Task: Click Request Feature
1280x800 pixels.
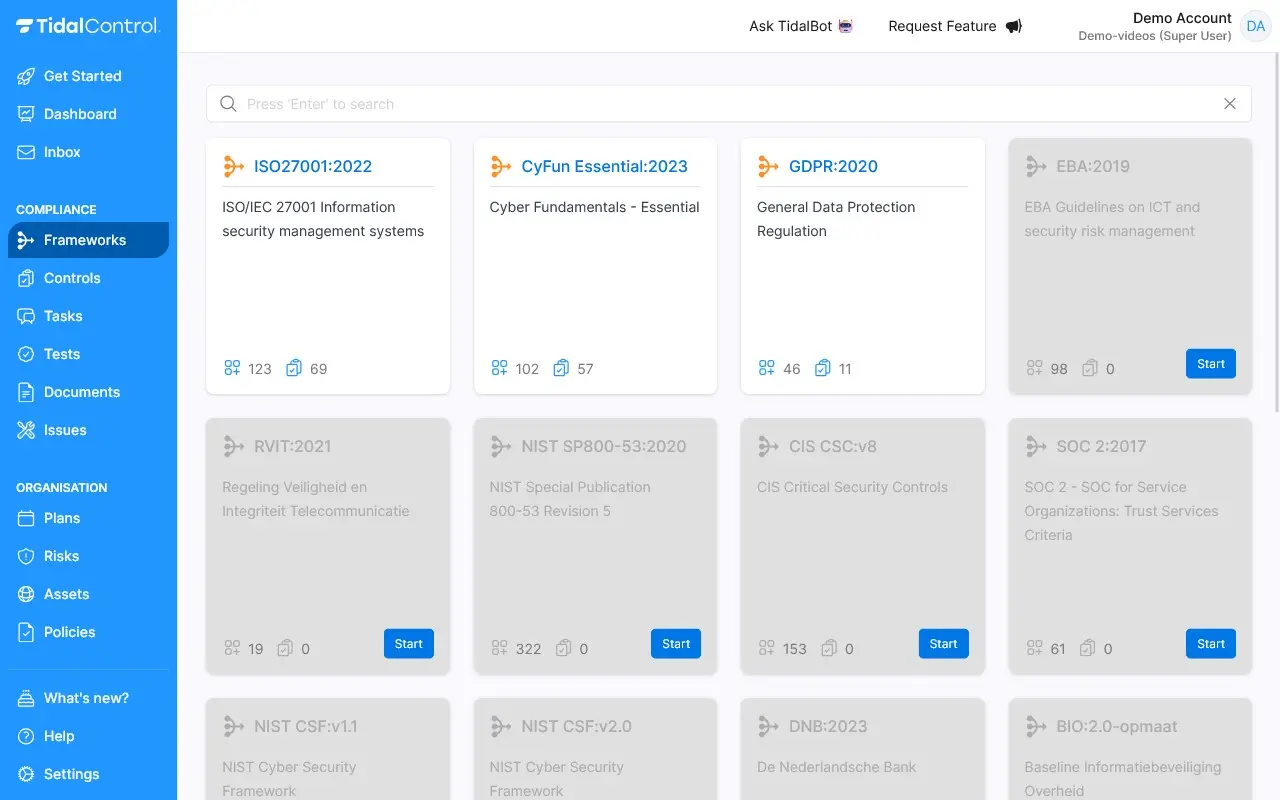Action: (x=955, y=26)
